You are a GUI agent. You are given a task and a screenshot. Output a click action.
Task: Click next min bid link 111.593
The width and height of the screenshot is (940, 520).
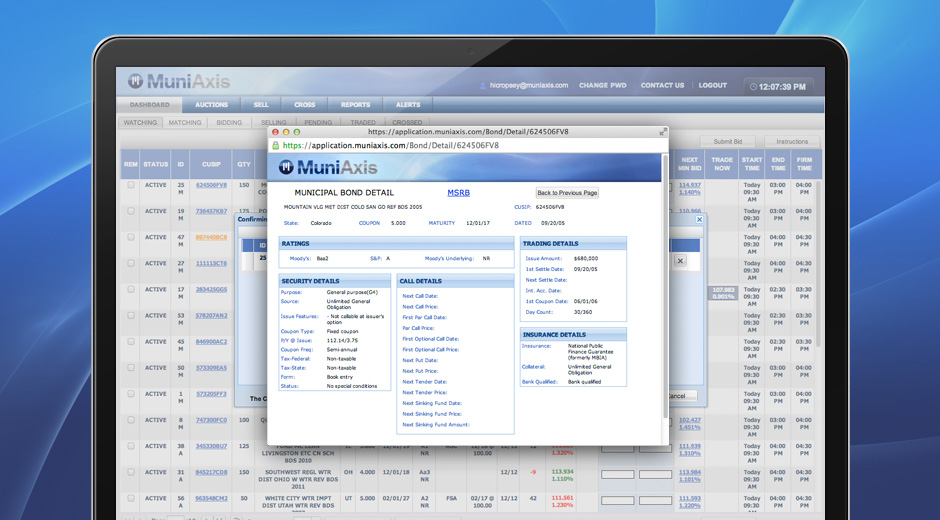click(689, 498)
